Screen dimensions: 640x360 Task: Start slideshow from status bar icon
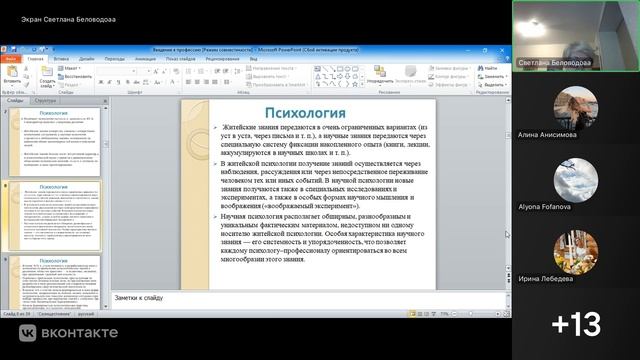click(x=433, y=314)
